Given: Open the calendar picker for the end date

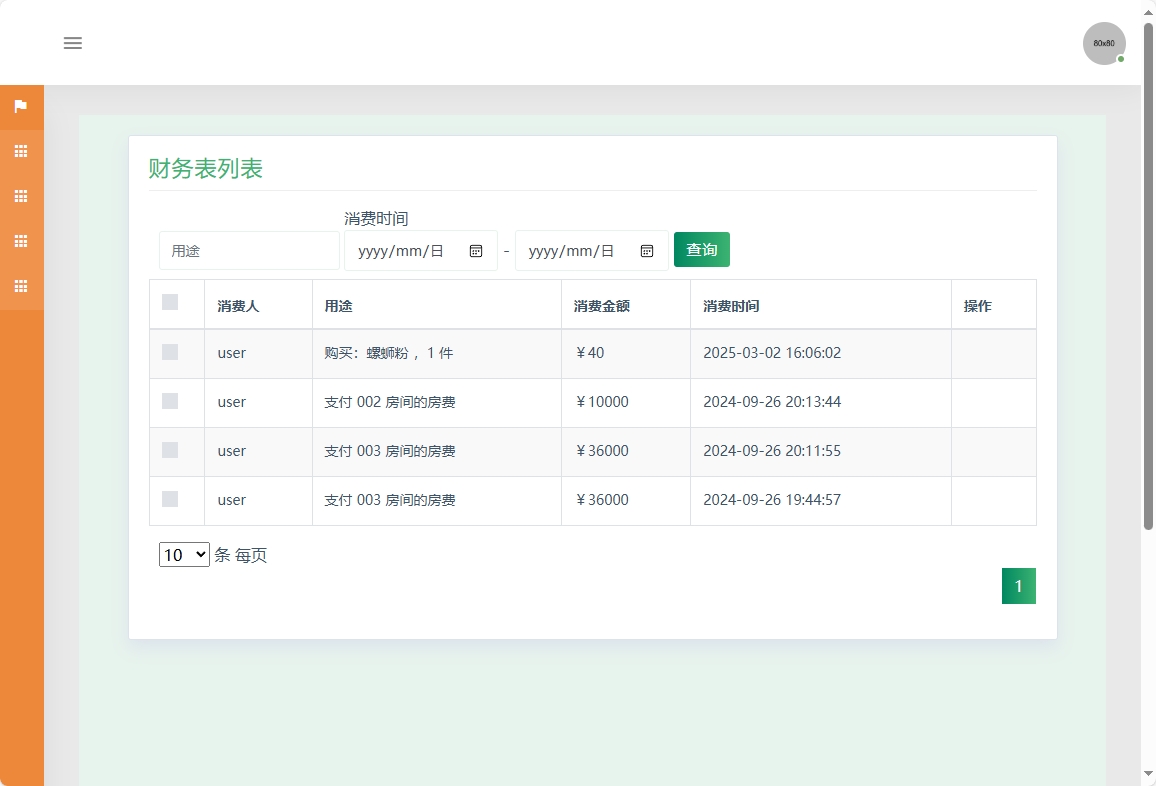Looking at the screenshot, I should [648, 250].
